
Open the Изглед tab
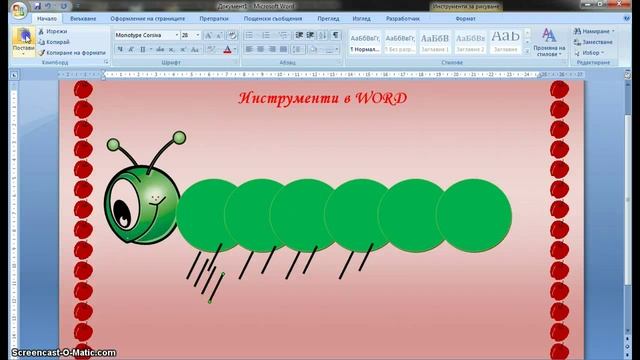tap(361, 19)
